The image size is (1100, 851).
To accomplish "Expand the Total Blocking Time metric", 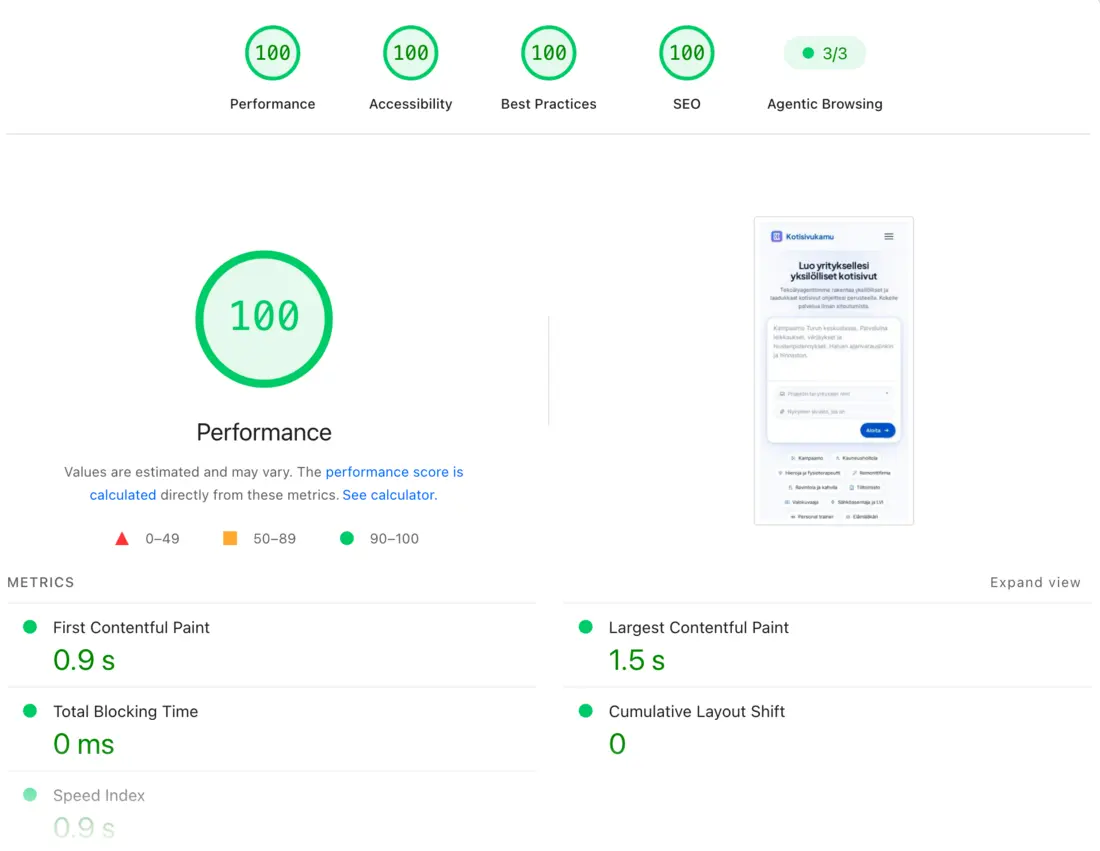I will pyautogui.click(x=271, y=730).
